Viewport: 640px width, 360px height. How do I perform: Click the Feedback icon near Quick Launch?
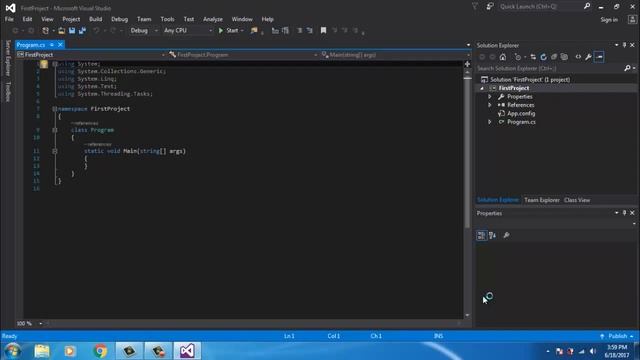pyautogui.click(x=489, y=7)
